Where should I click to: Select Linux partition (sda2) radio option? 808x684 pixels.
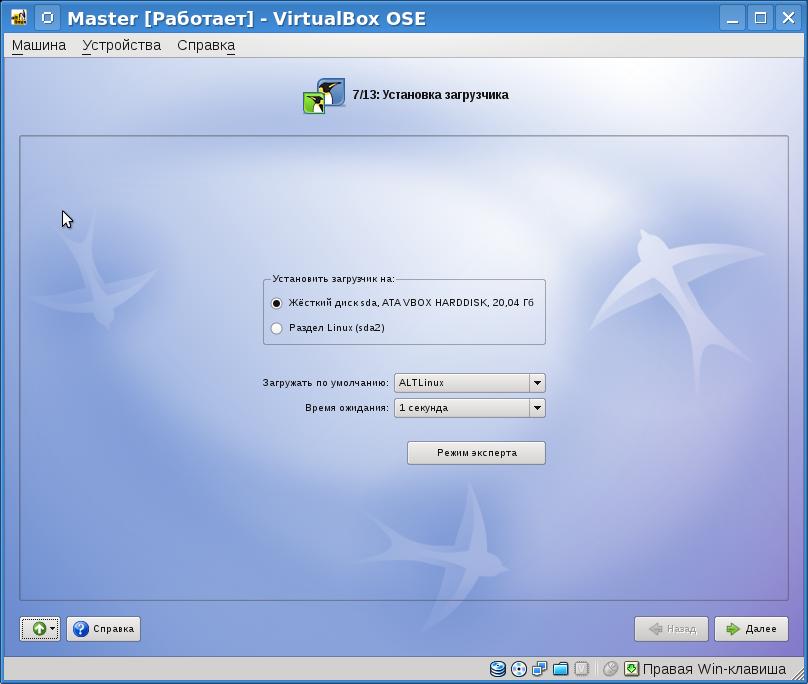[x=277, y=328]
